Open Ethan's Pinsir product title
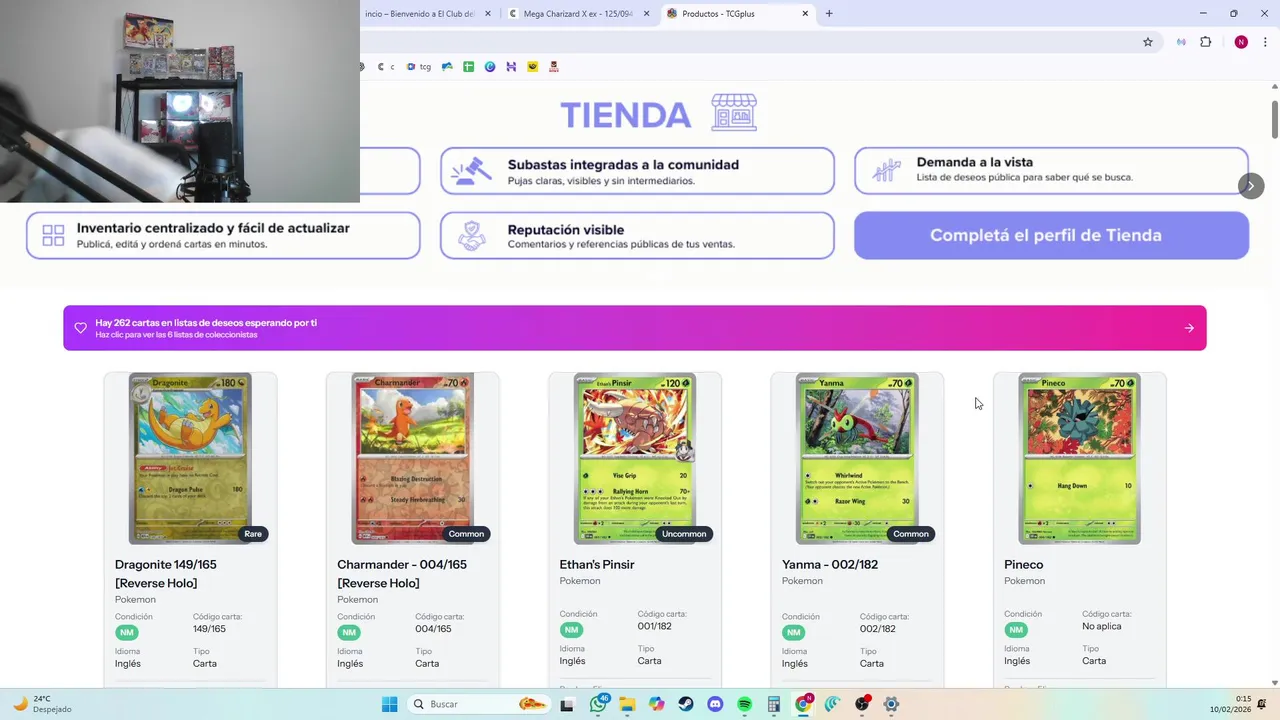The height and width of the screenshot is (720, 1280). (597, 565)
